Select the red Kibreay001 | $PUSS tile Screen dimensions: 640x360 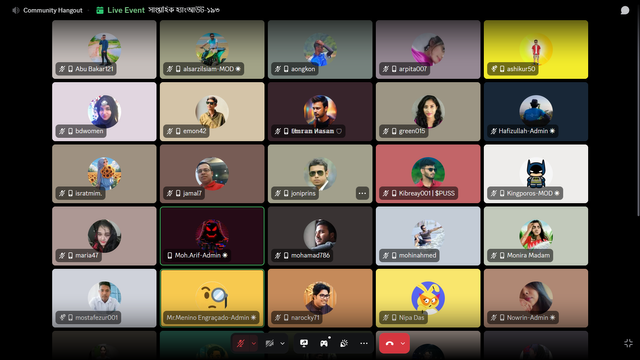[428, 174]
